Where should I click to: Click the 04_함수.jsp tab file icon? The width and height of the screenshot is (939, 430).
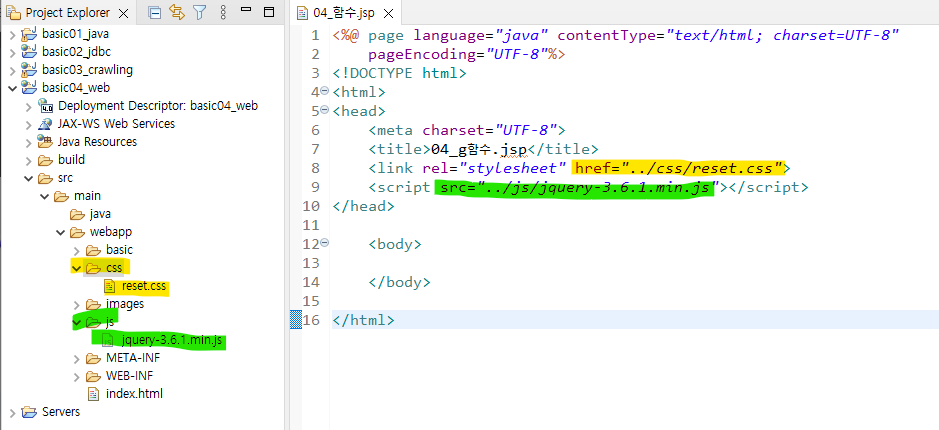click(303, 13)
